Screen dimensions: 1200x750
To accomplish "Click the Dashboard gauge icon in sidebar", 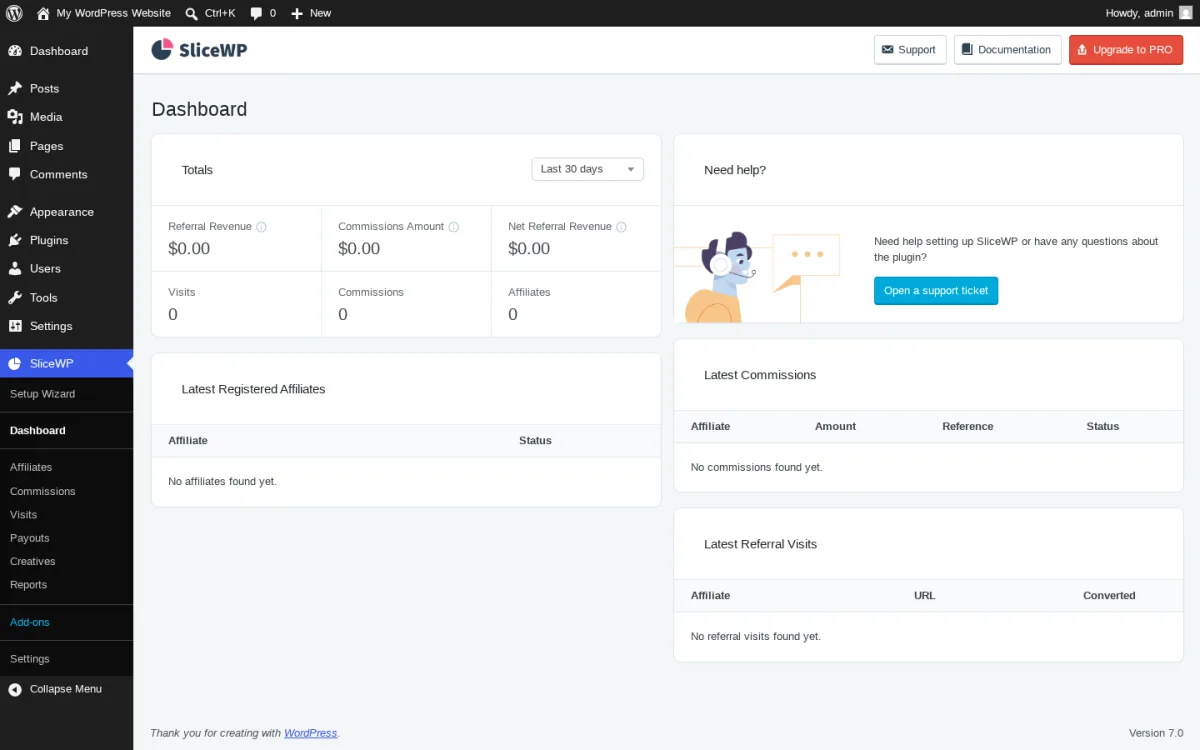I will 15,51.
